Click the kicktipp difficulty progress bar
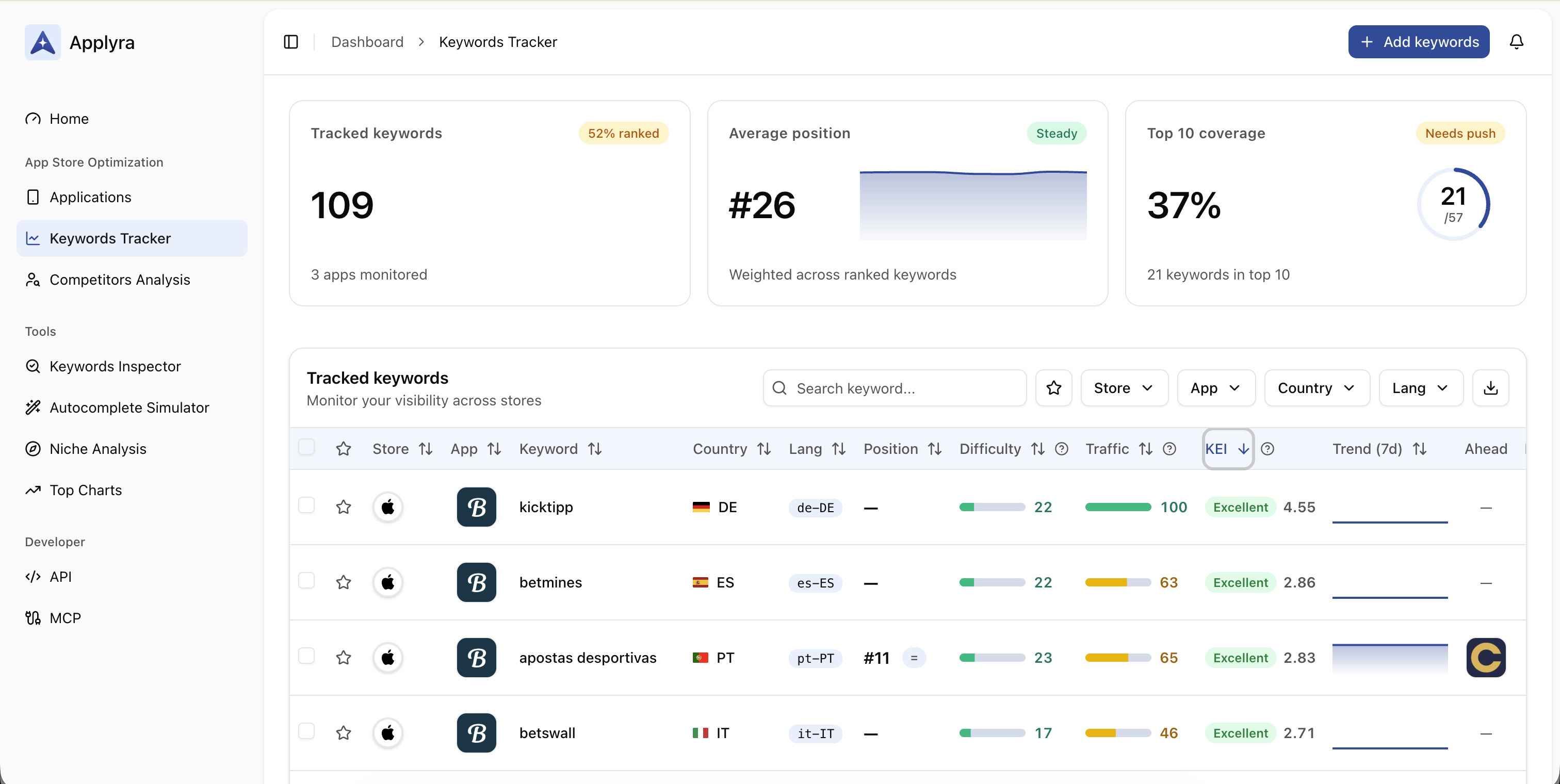The width and height of the screenshot is (1560, 784). [x=992, y=507]
